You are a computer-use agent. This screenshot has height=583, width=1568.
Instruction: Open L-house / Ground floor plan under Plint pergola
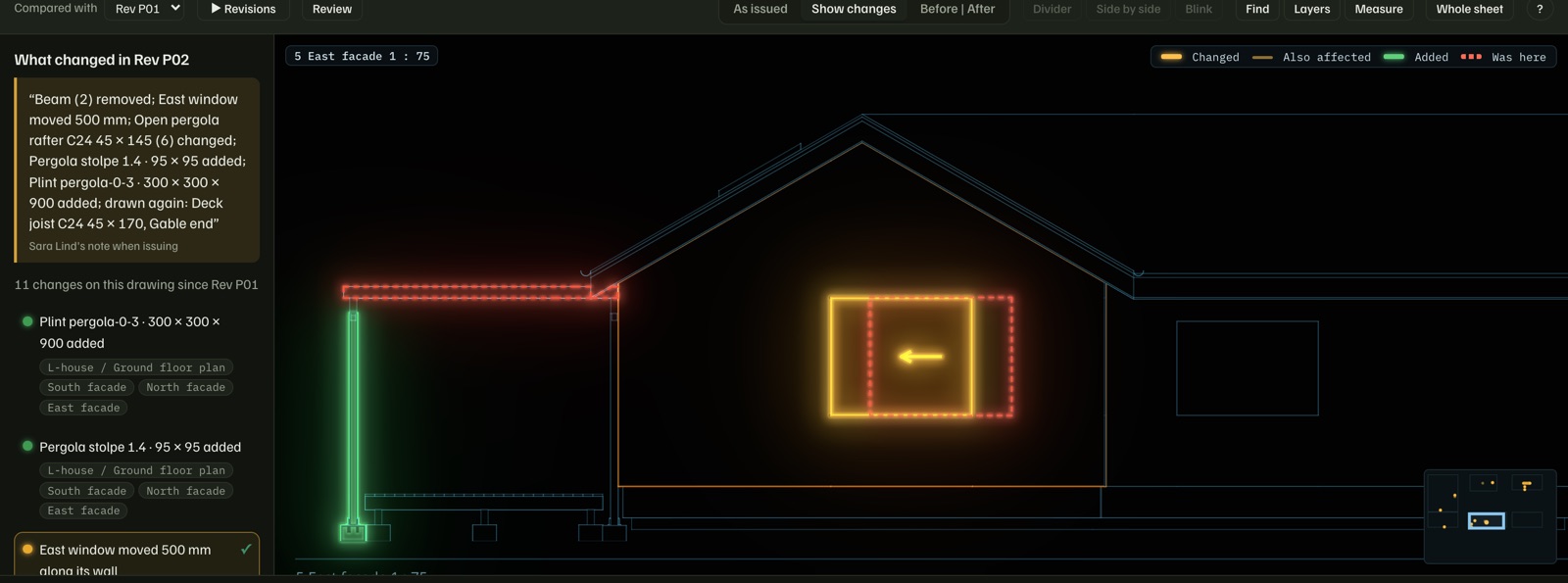tap(136, 367)
